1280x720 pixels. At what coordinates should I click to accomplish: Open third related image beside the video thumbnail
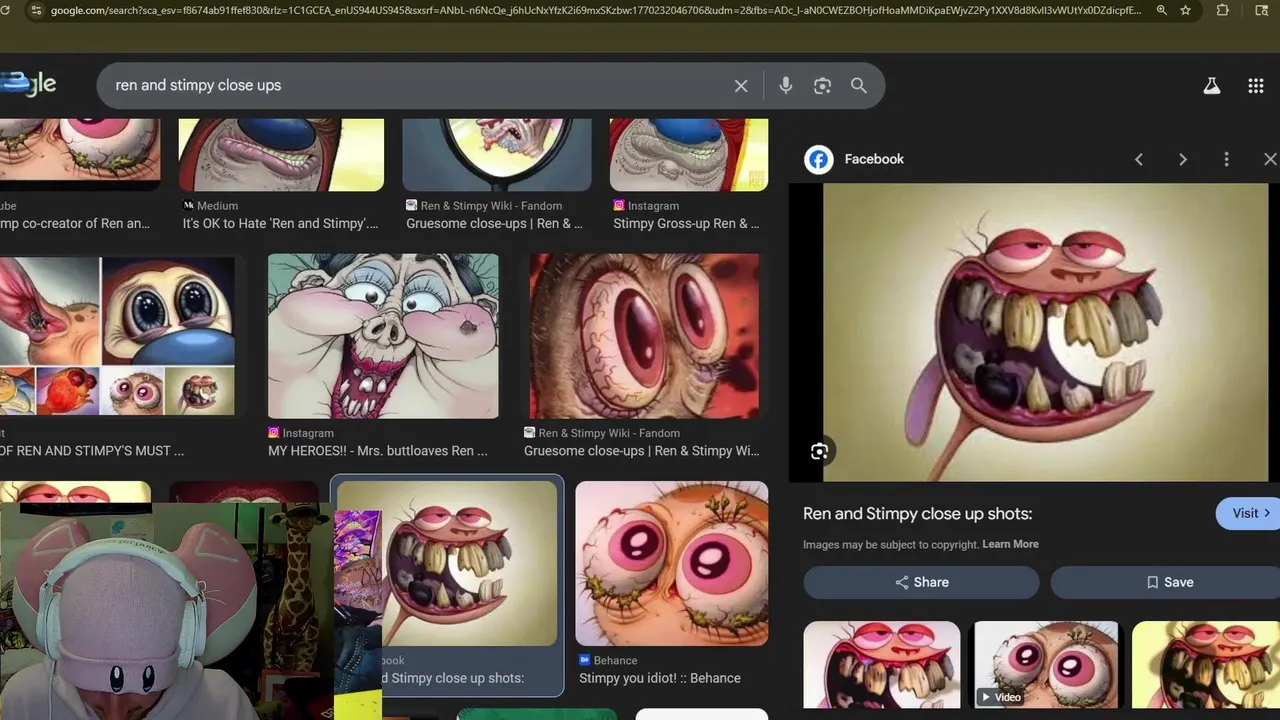pos(1206,664)
